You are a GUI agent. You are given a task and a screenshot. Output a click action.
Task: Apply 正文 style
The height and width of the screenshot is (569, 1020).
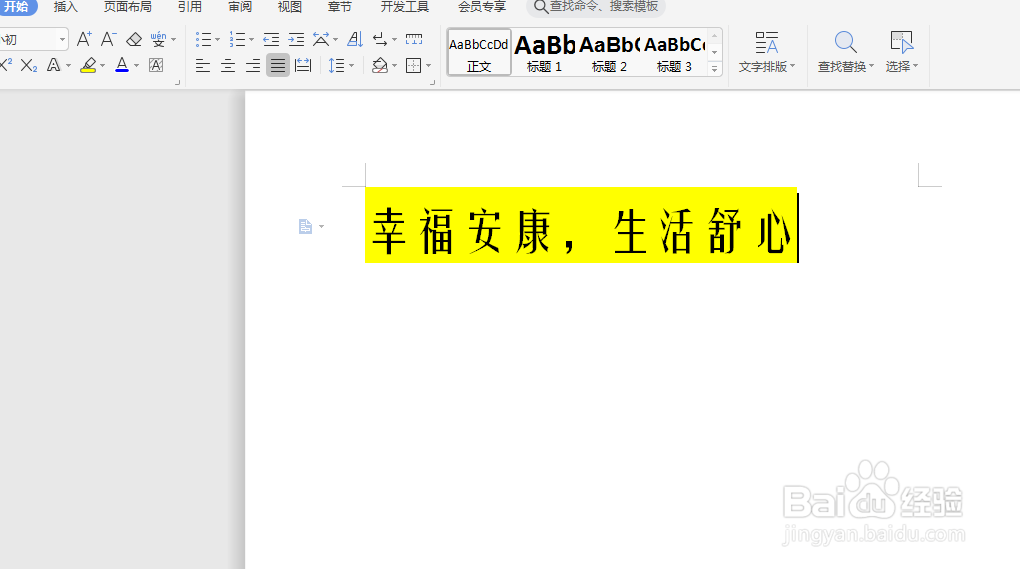click(479, 52)
